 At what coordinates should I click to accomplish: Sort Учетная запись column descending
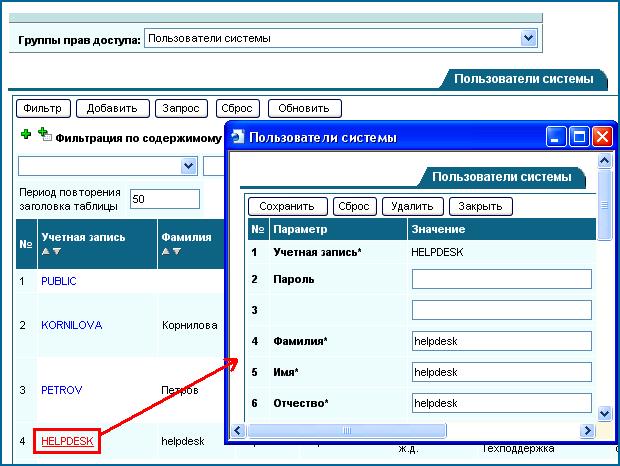tap(57, 251)
